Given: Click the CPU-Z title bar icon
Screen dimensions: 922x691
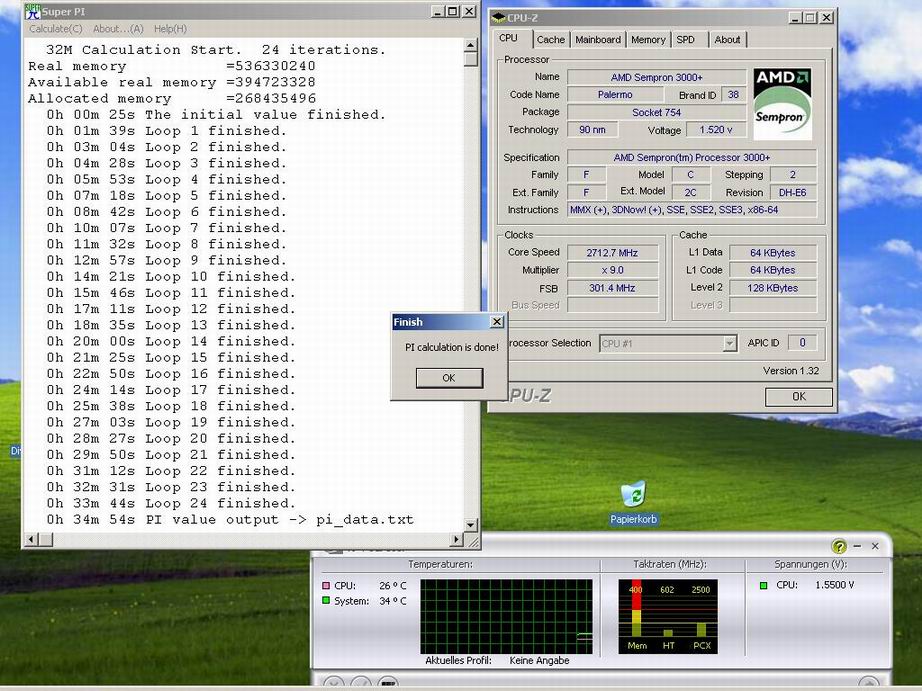Looking at the screenshot, I should click(499, 18).
